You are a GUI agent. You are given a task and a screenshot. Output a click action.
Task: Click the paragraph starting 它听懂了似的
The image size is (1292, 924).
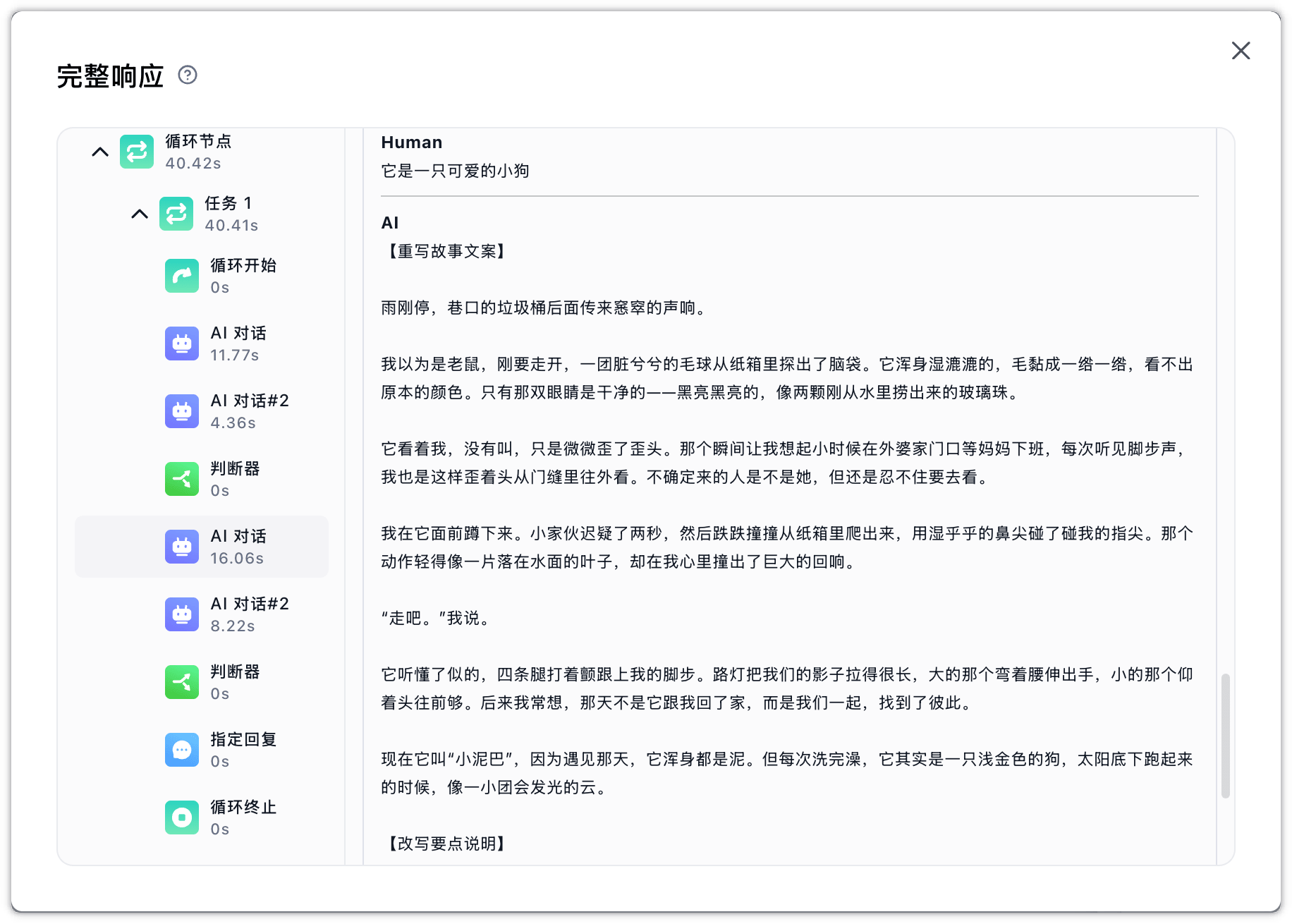pos(787,688)
